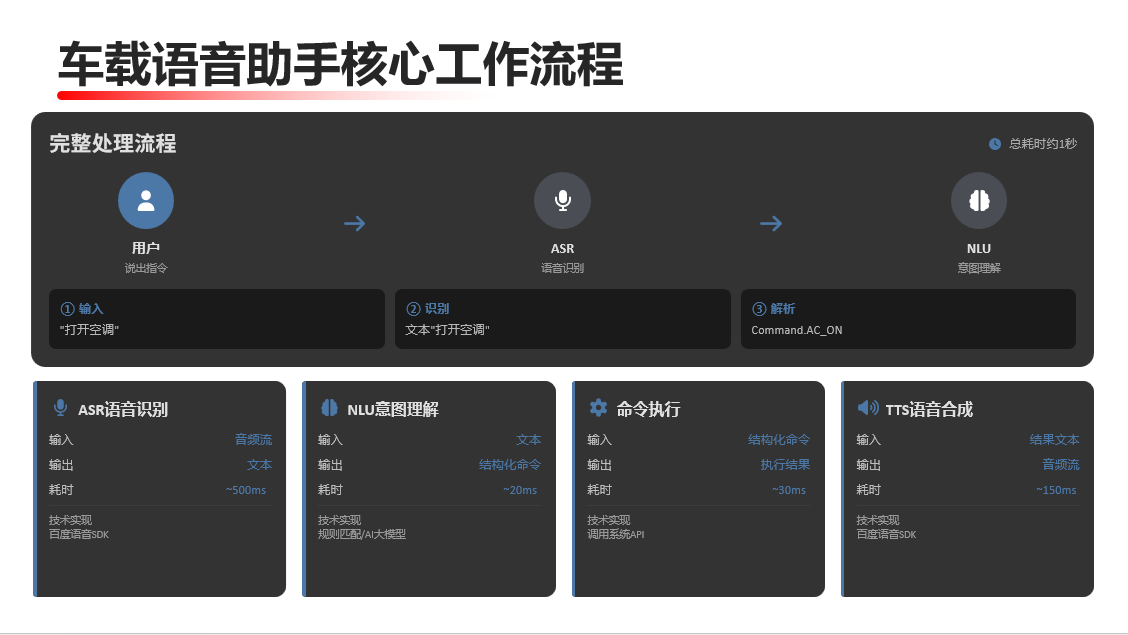This screenshot has width=1128, height=635.
Task: Click 结构化命令 input value in 命令执行 card
Action: point(779,439)
